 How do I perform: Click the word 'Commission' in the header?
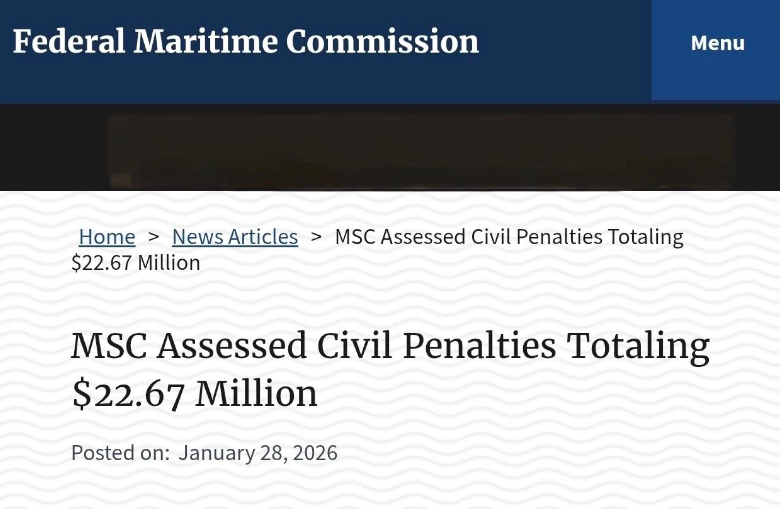[382, 42]
